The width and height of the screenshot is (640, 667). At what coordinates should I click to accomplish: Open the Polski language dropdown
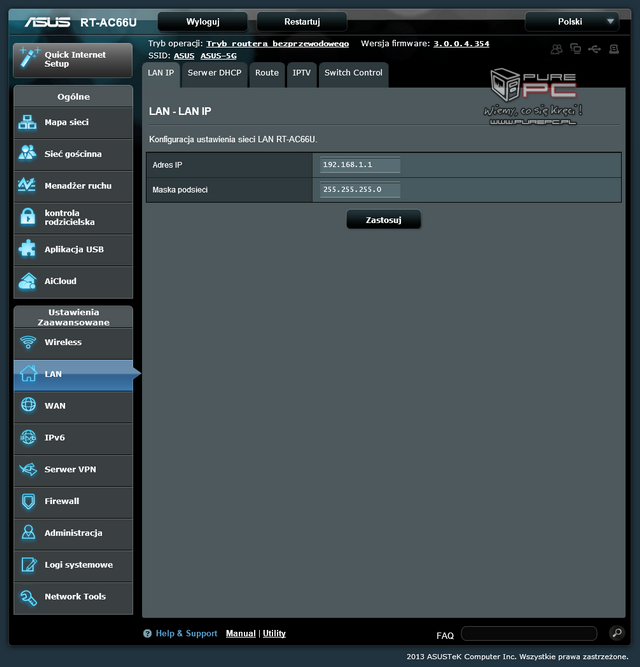click(572, 22)
